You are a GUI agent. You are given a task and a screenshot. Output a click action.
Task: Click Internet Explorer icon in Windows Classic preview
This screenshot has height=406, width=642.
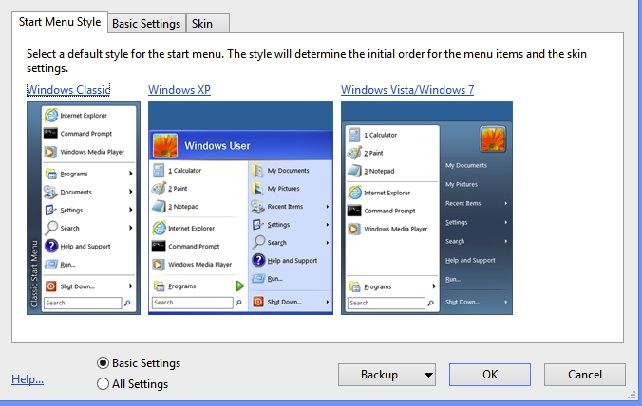(51, 115)
